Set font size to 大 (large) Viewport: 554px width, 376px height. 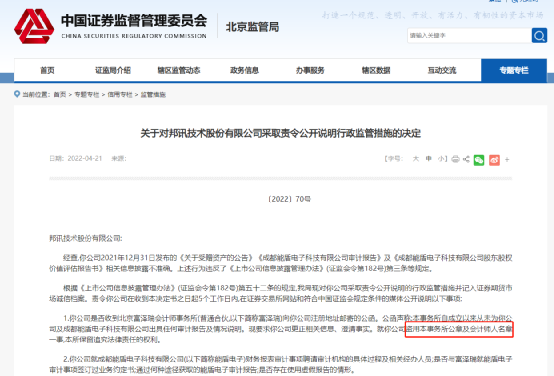click(416, 159)
